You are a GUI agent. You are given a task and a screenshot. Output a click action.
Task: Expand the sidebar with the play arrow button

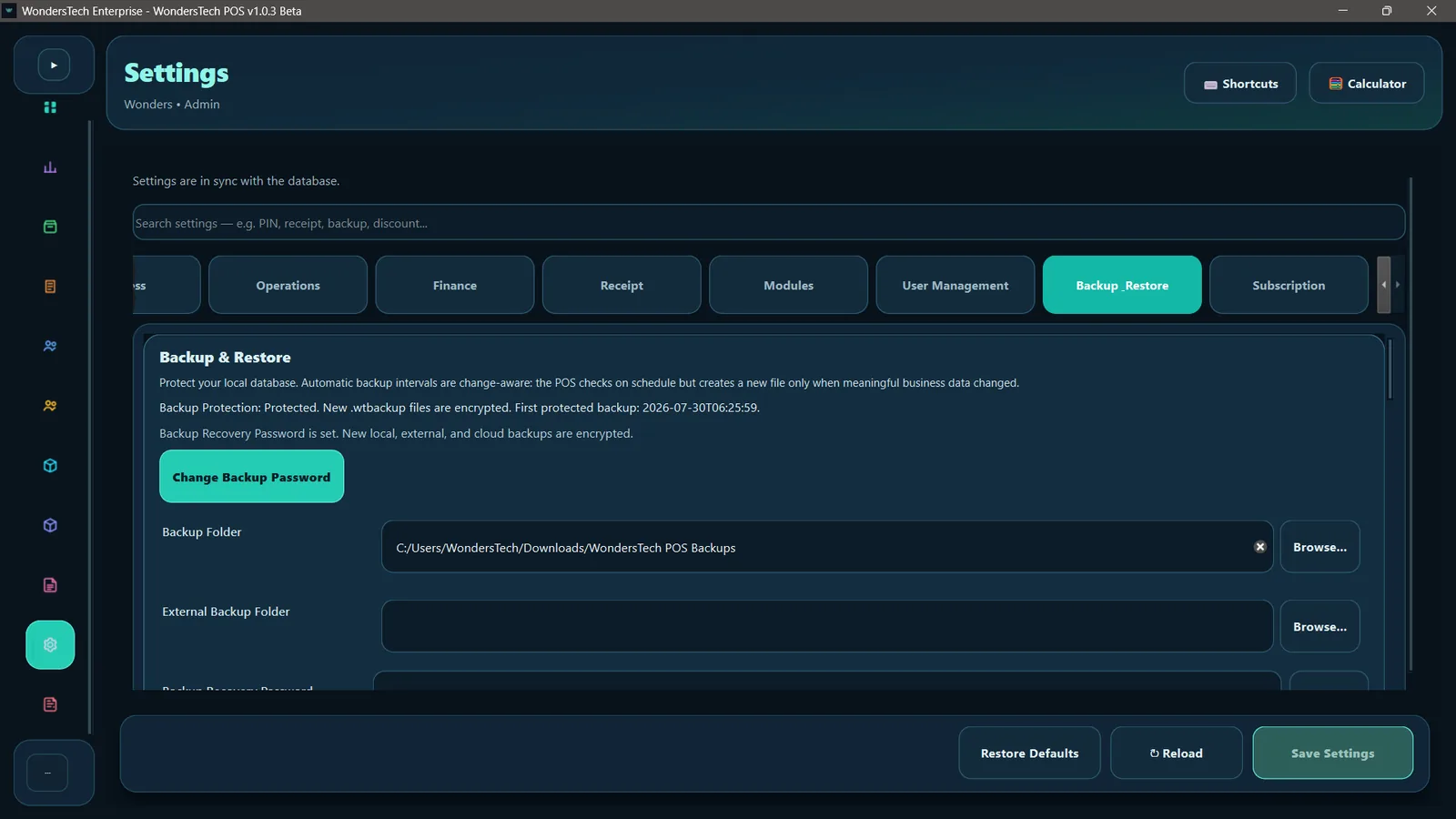(x=54, y=65)
